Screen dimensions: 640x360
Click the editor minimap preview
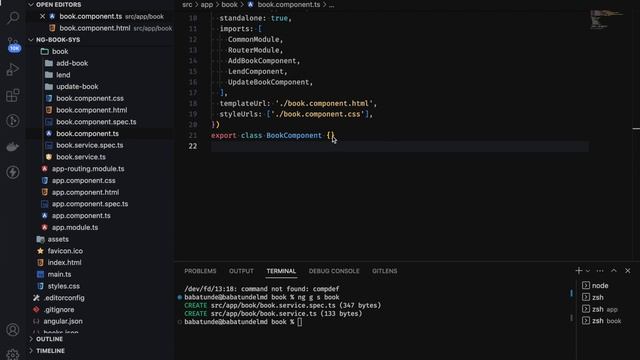607,19
